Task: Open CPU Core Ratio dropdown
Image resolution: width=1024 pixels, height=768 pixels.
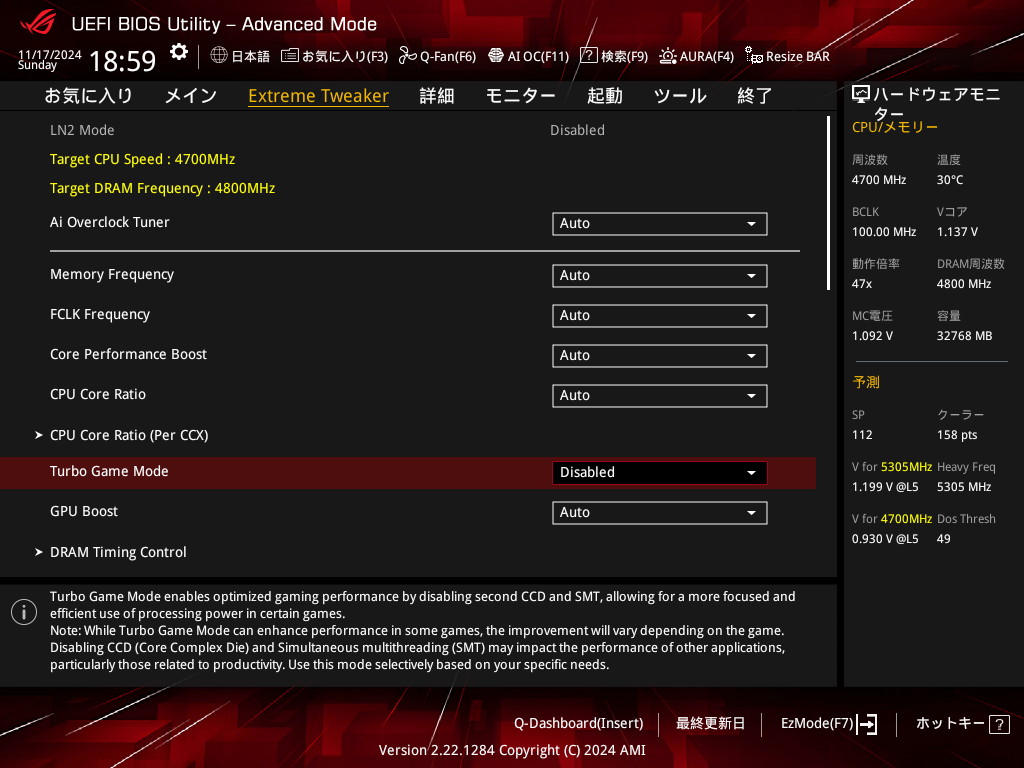Action: pyautogui.click(x=660, y=396)
